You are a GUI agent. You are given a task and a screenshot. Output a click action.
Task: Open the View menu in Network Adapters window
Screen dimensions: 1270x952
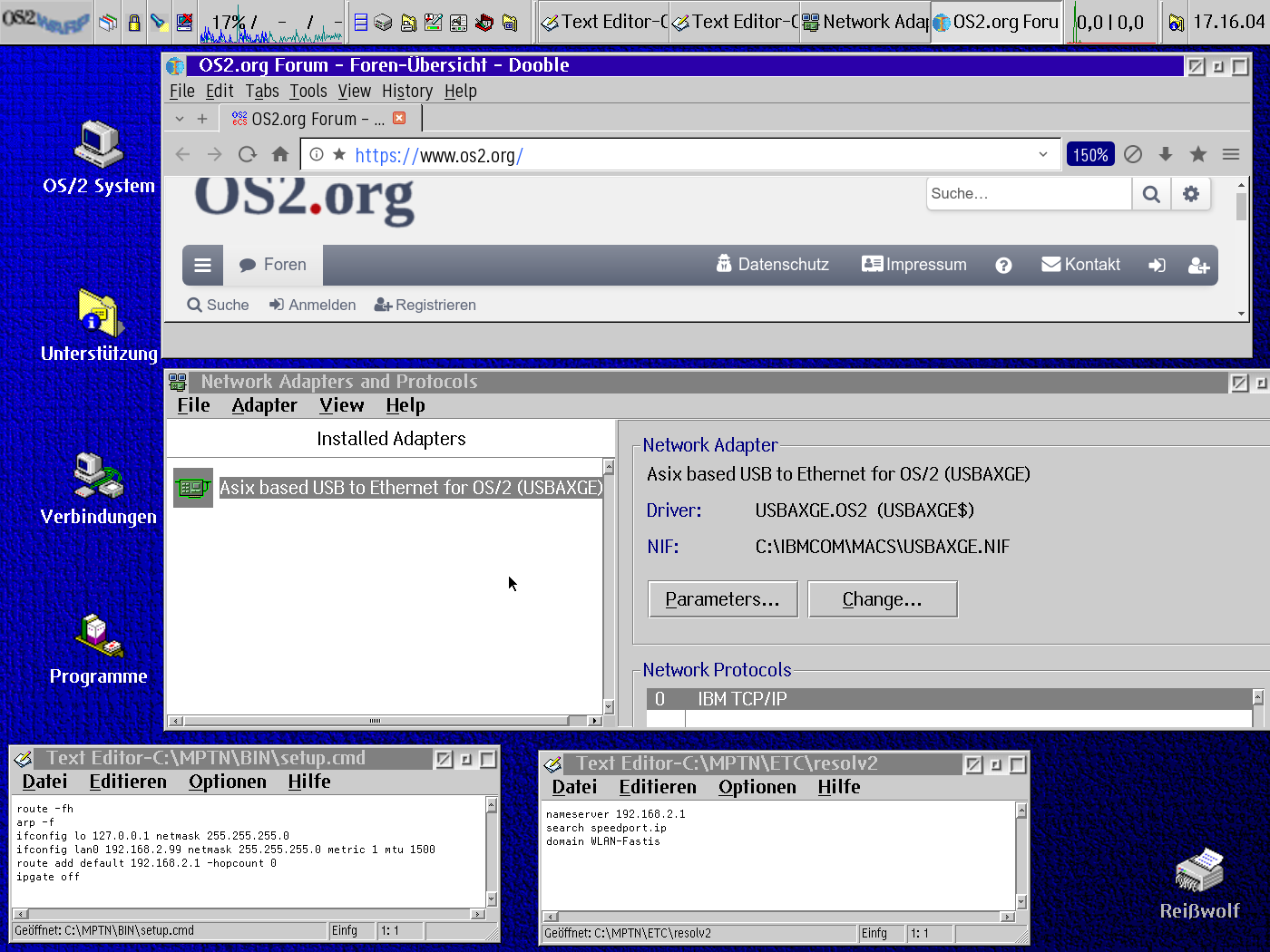click(x=342, y=405)
